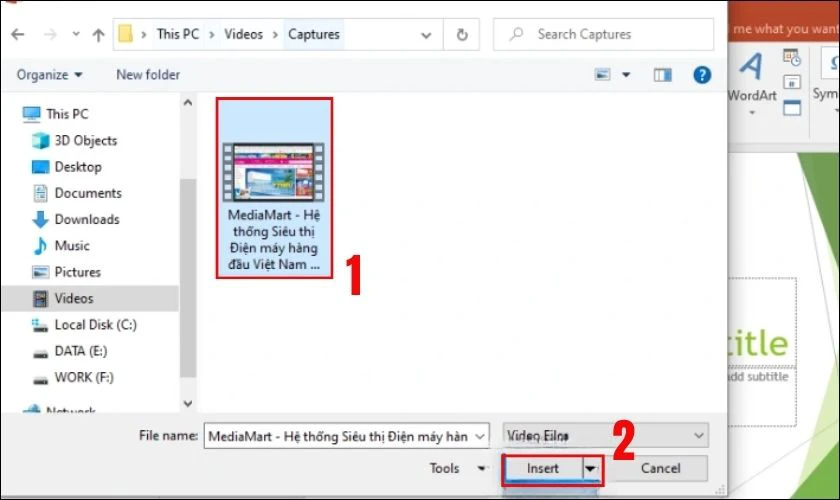Open WordArt in PowerPoint ribbon
This screenshot has height=500, width=840.
tap(752, 83)
